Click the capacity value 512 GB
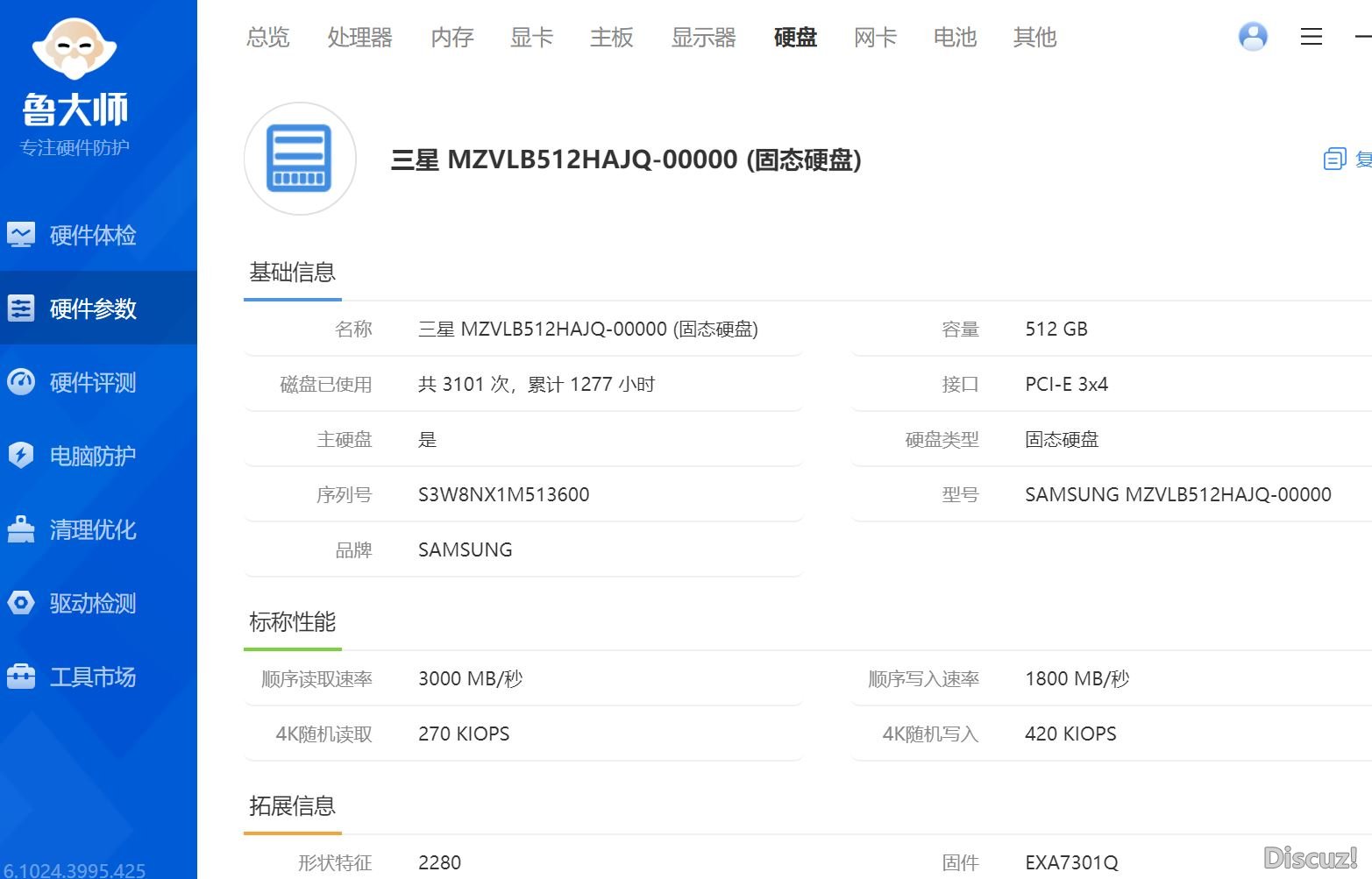This screenshot has width=1372, height=879. [x=1056, y=329]
